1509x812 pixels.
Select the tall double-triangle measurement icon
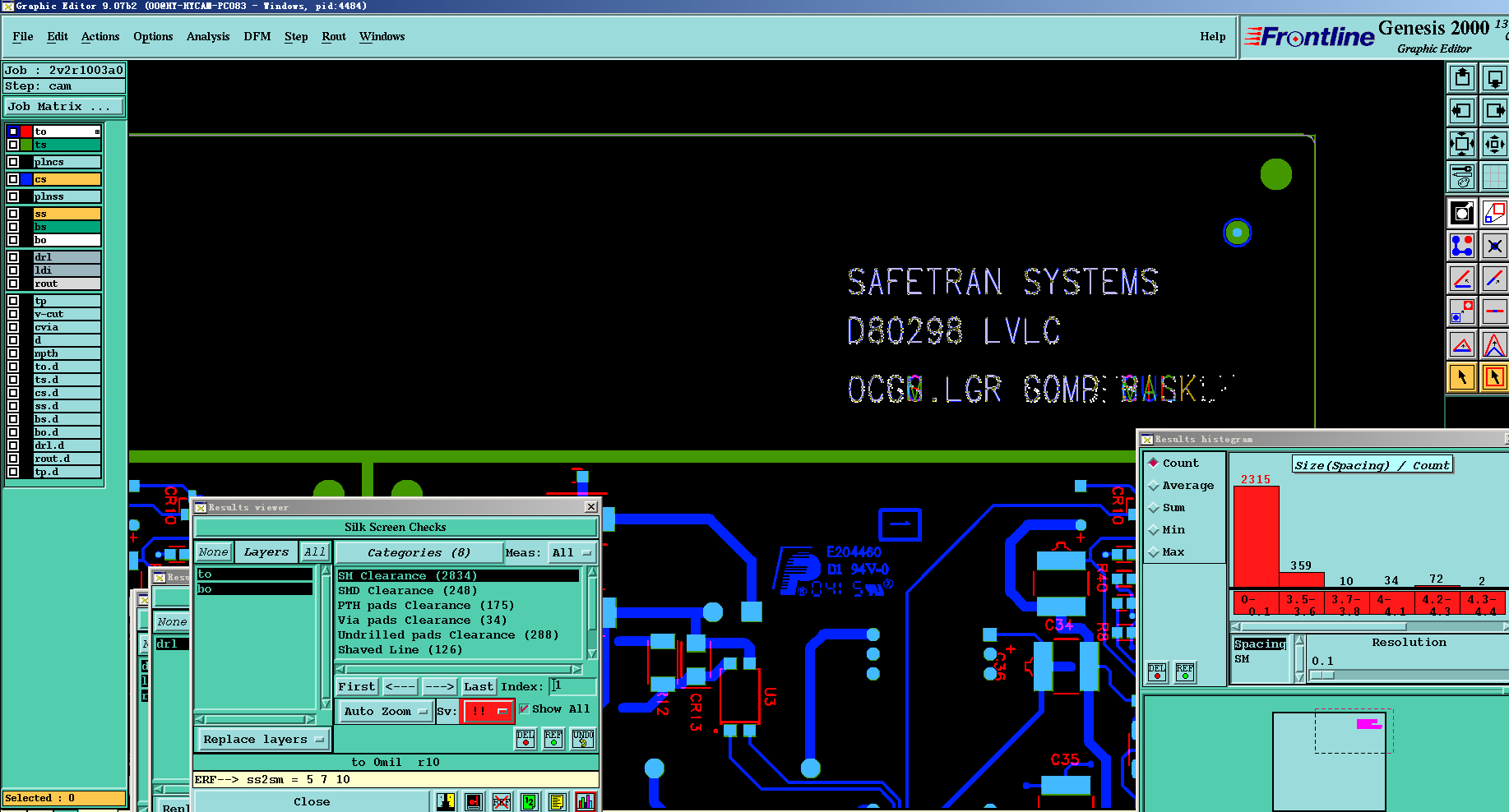[x=1494, y=344]
